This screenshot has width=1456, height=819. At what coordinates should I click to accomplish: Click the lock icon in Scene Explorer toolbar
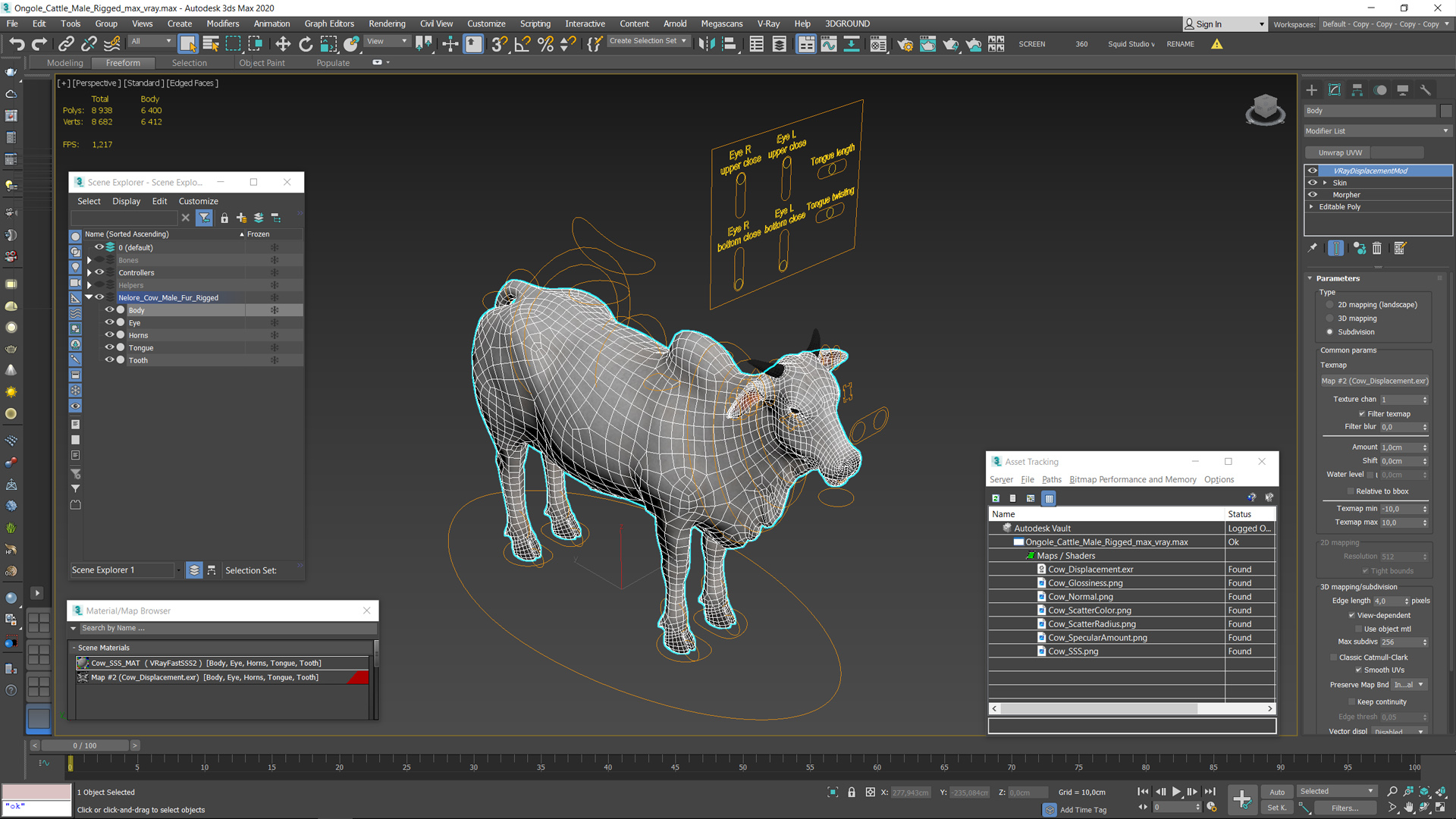pyautogui.click(x=224, y=218)
